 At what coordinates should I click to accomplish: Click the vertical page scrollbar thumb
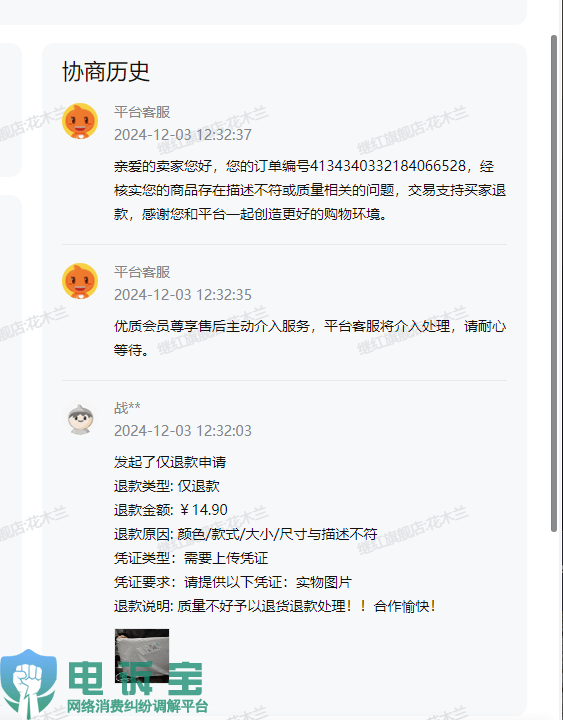[x=554, y=283]
